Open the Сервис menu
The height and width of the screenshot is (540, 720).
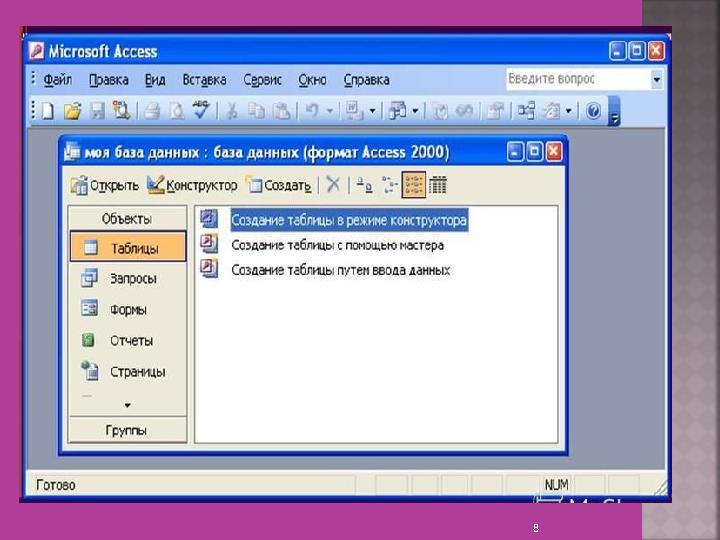click(x=262, y=80)
